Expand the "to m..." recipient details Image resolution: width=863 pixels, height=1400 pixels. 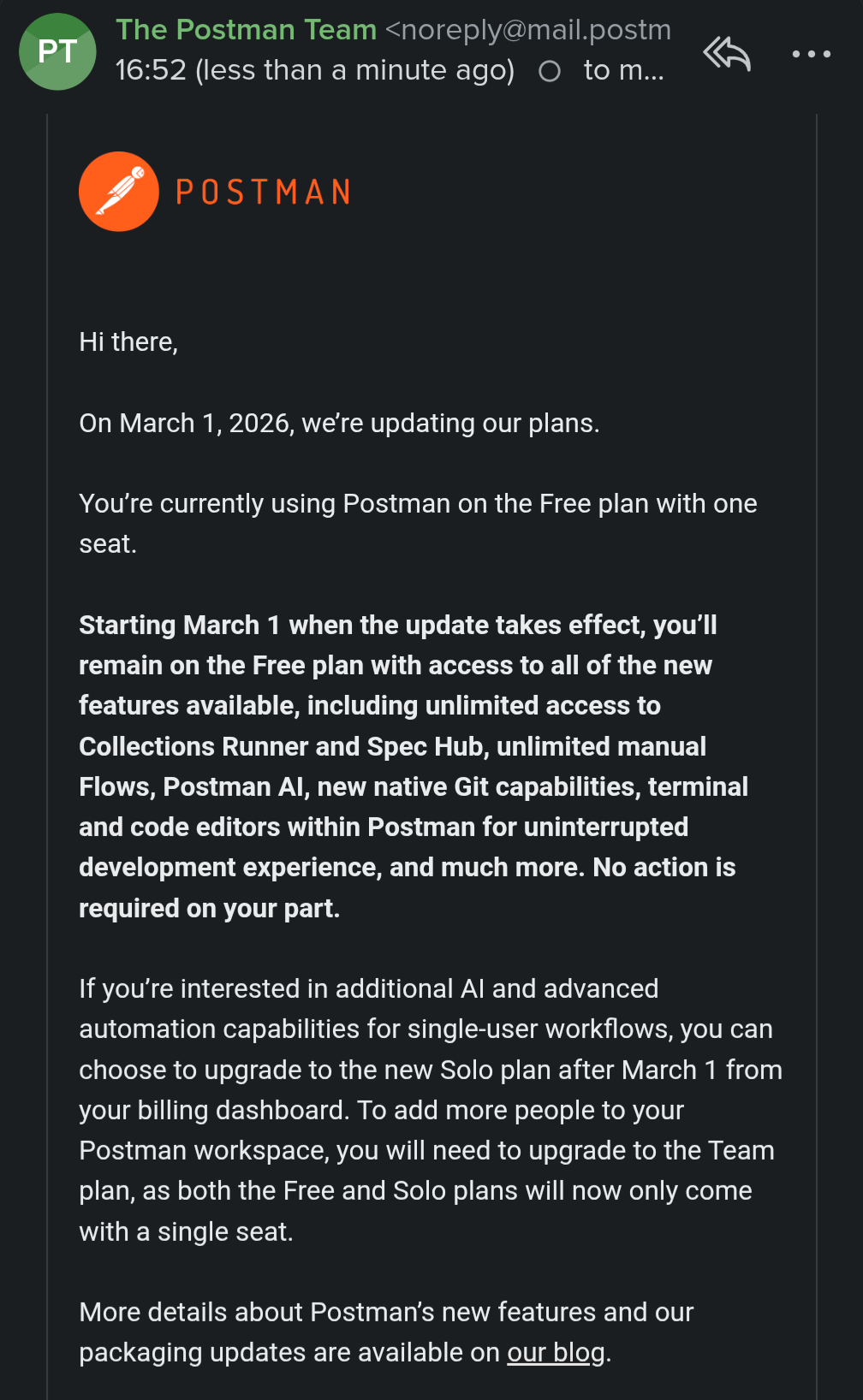click(x=623, y=70)
